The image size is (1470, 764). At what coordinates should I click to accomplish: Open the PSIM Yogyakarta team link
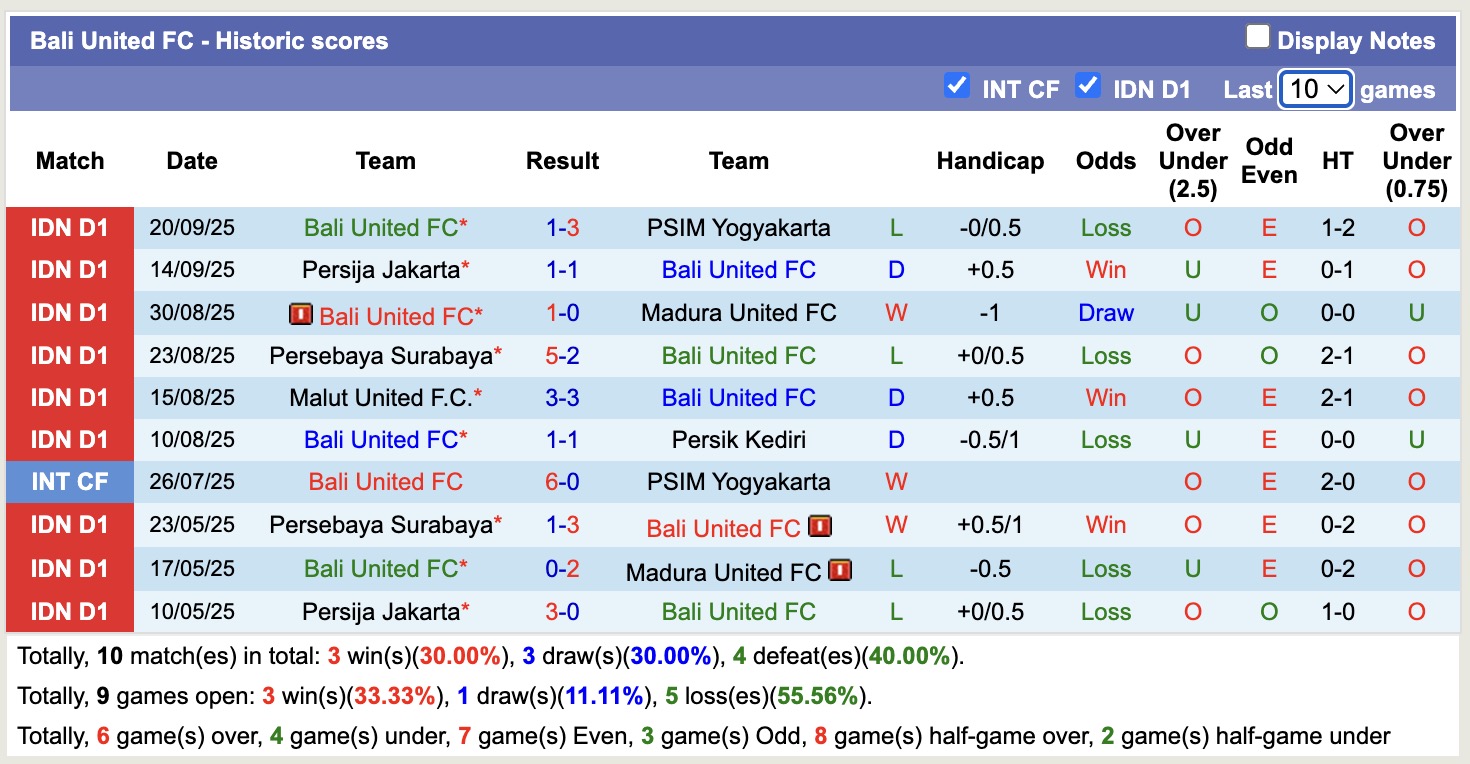tap(740, 227)
